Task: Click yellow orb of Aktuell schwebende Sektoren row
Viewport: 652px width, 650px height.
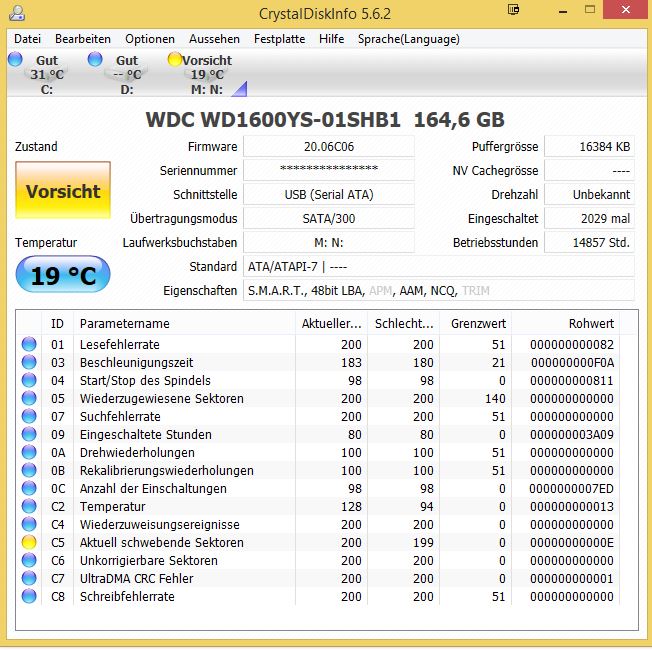Action: point(29,542)
